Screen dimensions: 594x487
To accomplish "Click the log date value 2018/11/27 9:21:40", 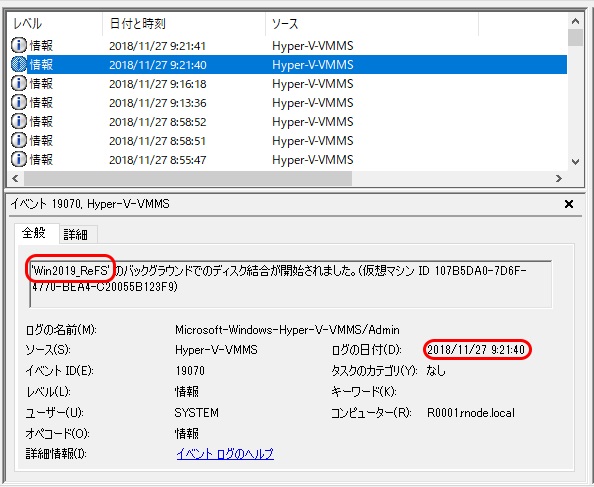I will (x=476, y=350).
